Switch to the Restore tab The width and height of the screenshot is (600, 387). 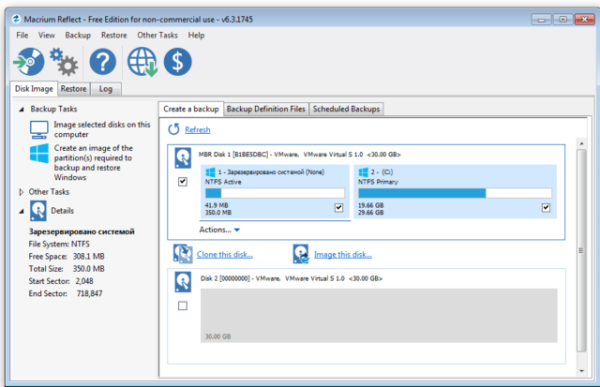pos(73,89)
